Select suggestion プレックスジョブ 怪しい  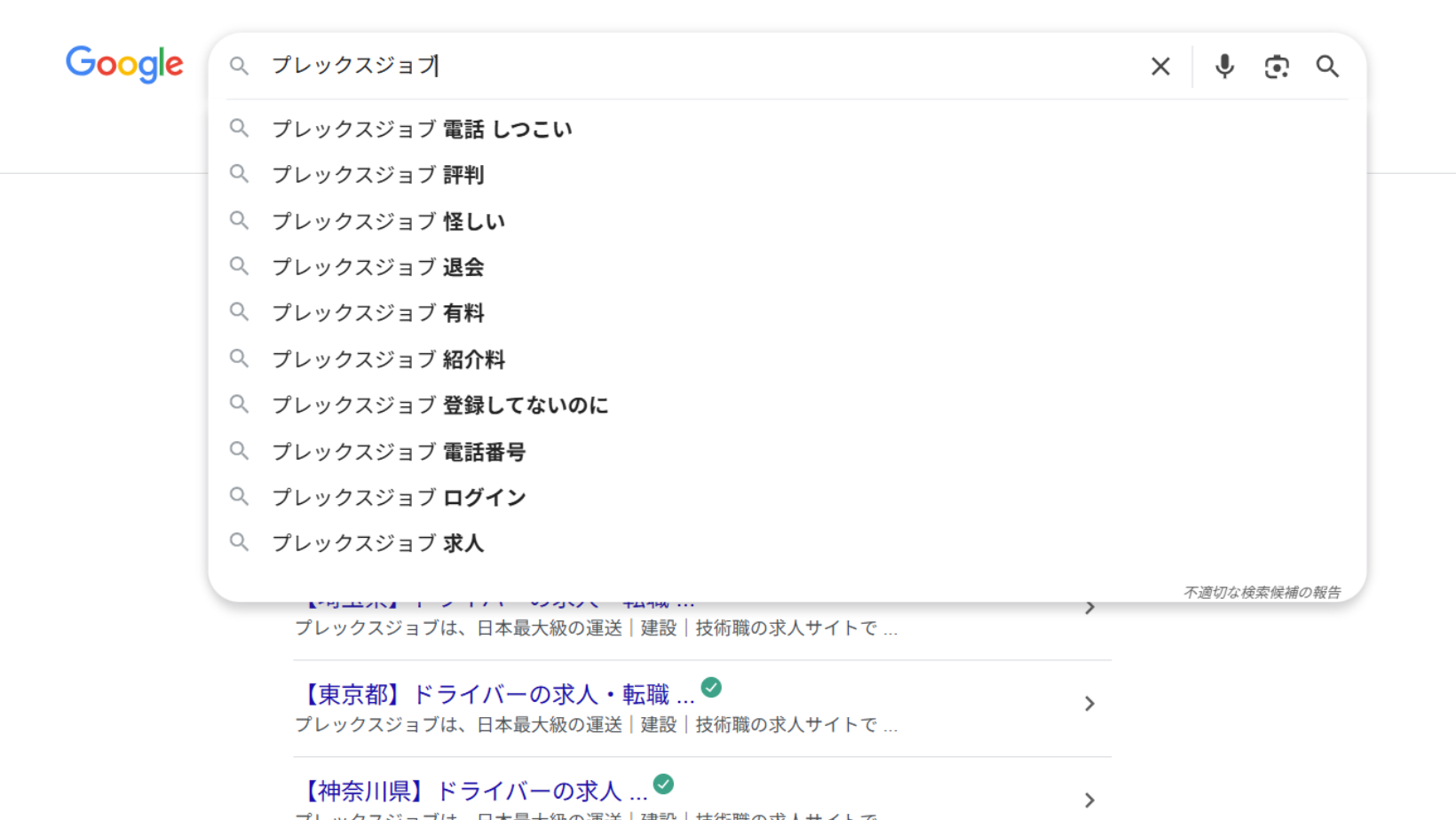pyautogui.click(x=787, y=221)
